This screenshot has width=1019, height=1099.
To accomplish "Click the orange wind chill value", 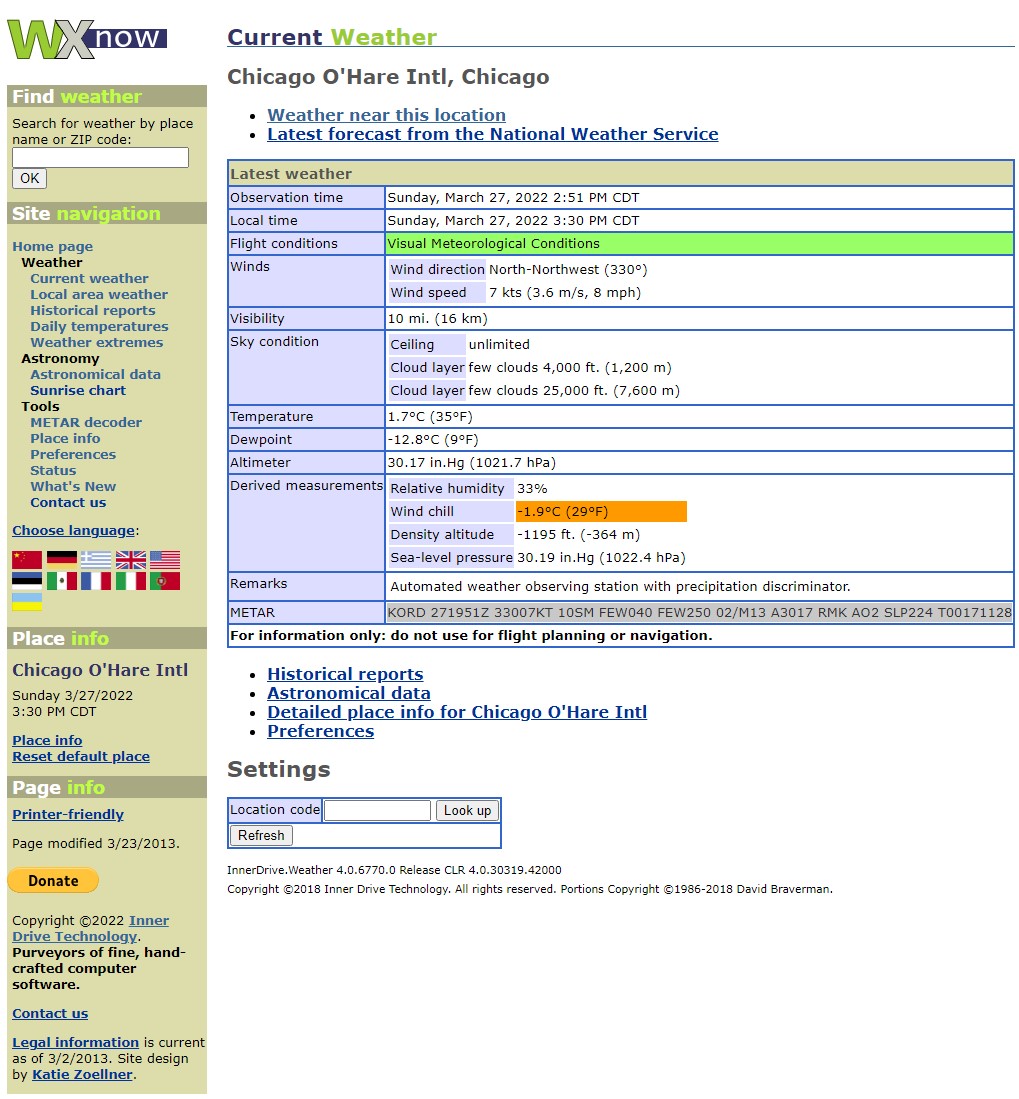I will pos(601,512).
